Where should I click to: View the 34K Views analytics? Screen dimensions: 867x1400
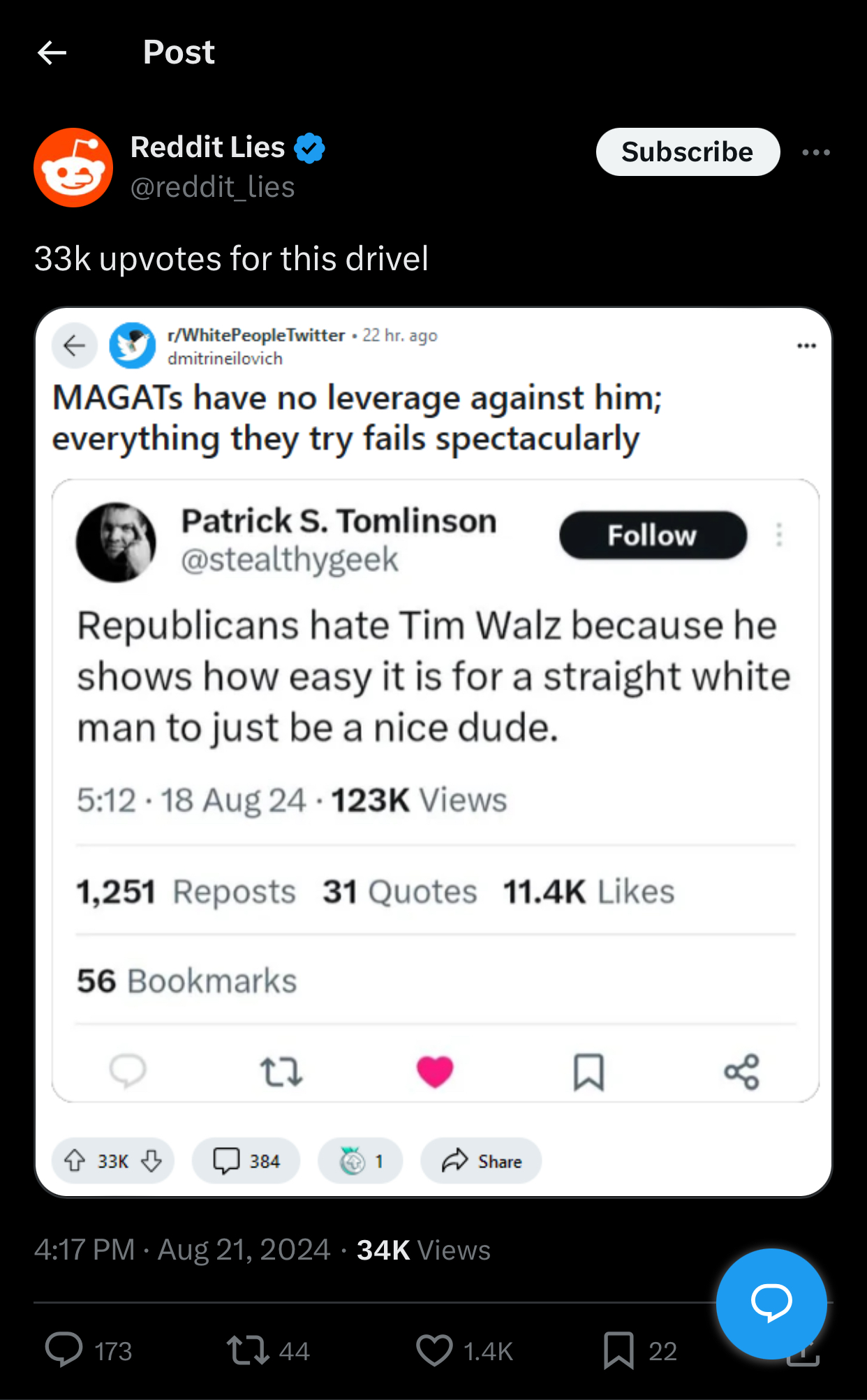click(x=423, y=1250)
